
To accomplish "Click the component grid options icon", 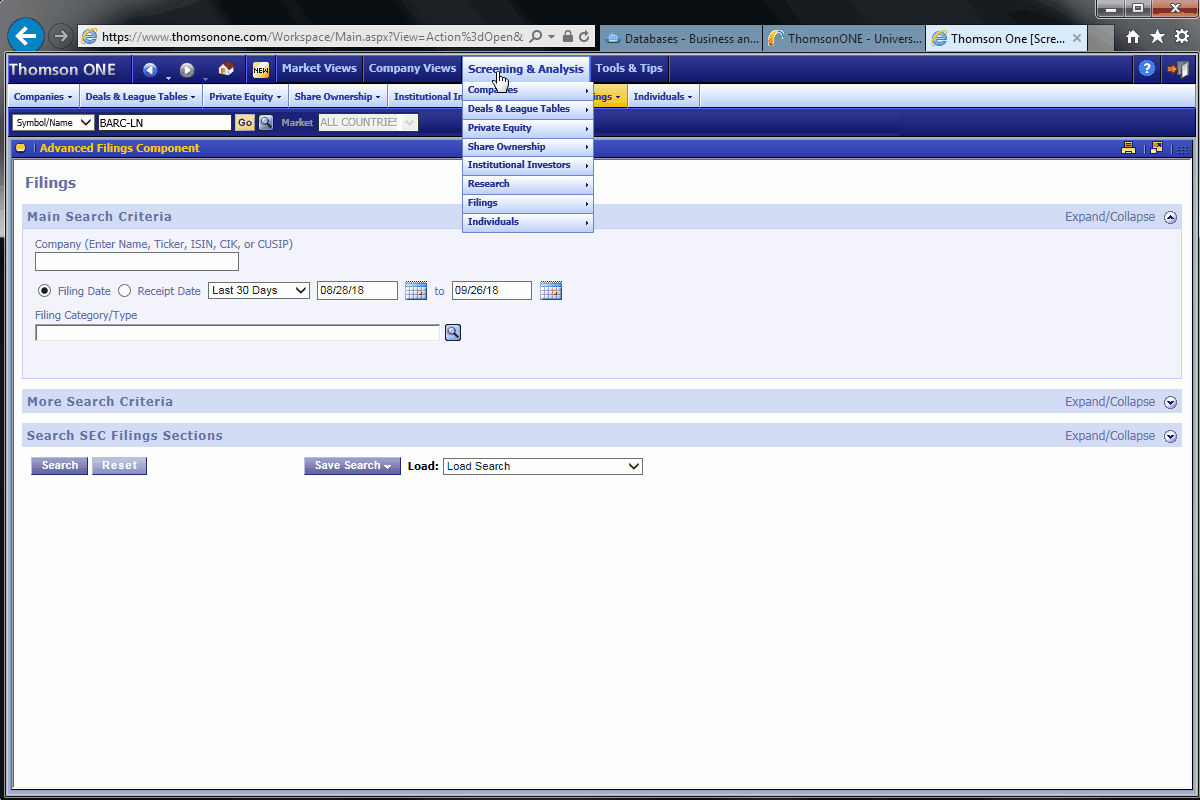I will (x=1183, y=148).
